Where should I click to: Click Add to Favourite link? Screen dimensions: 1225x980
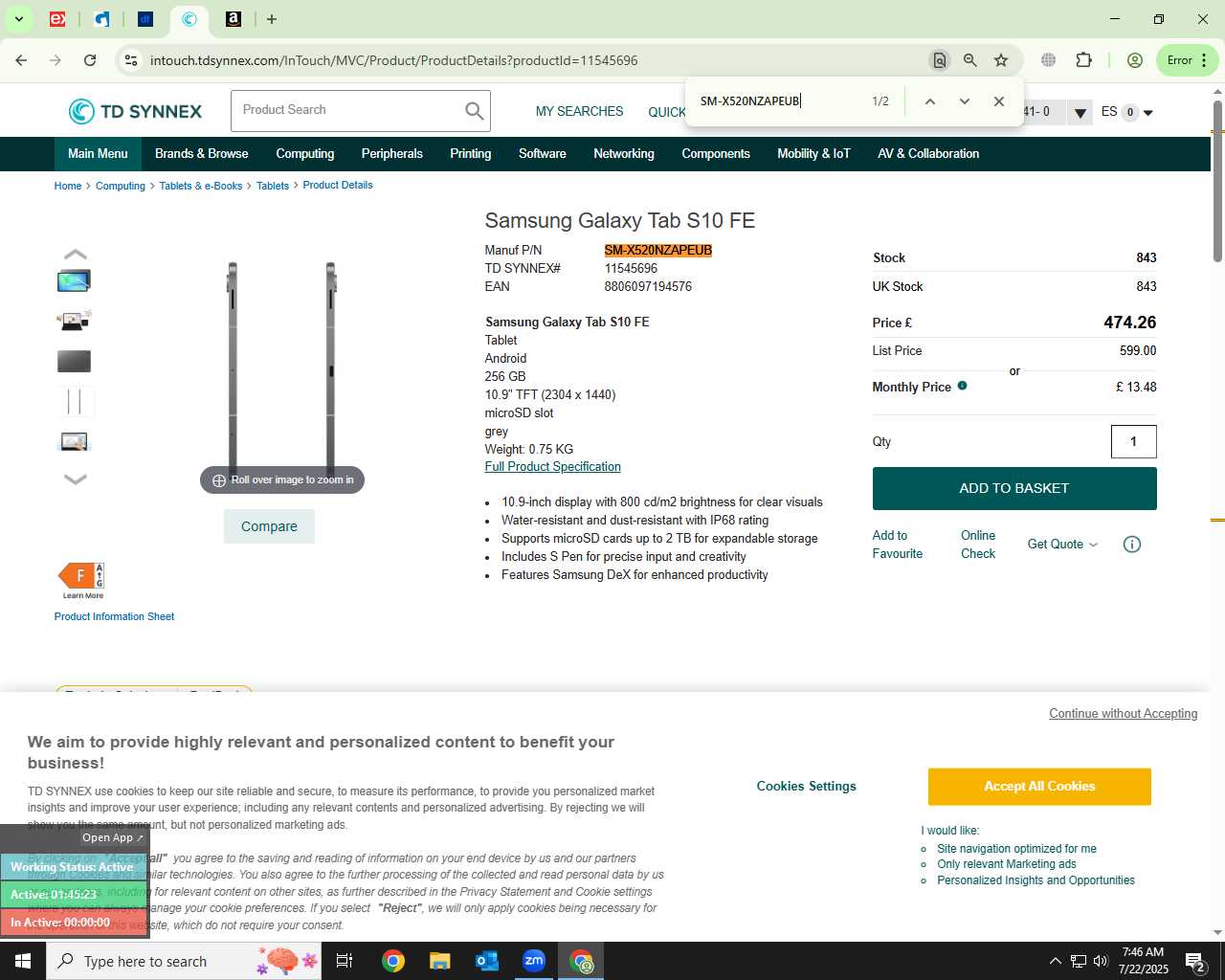[x=898, y=545]
